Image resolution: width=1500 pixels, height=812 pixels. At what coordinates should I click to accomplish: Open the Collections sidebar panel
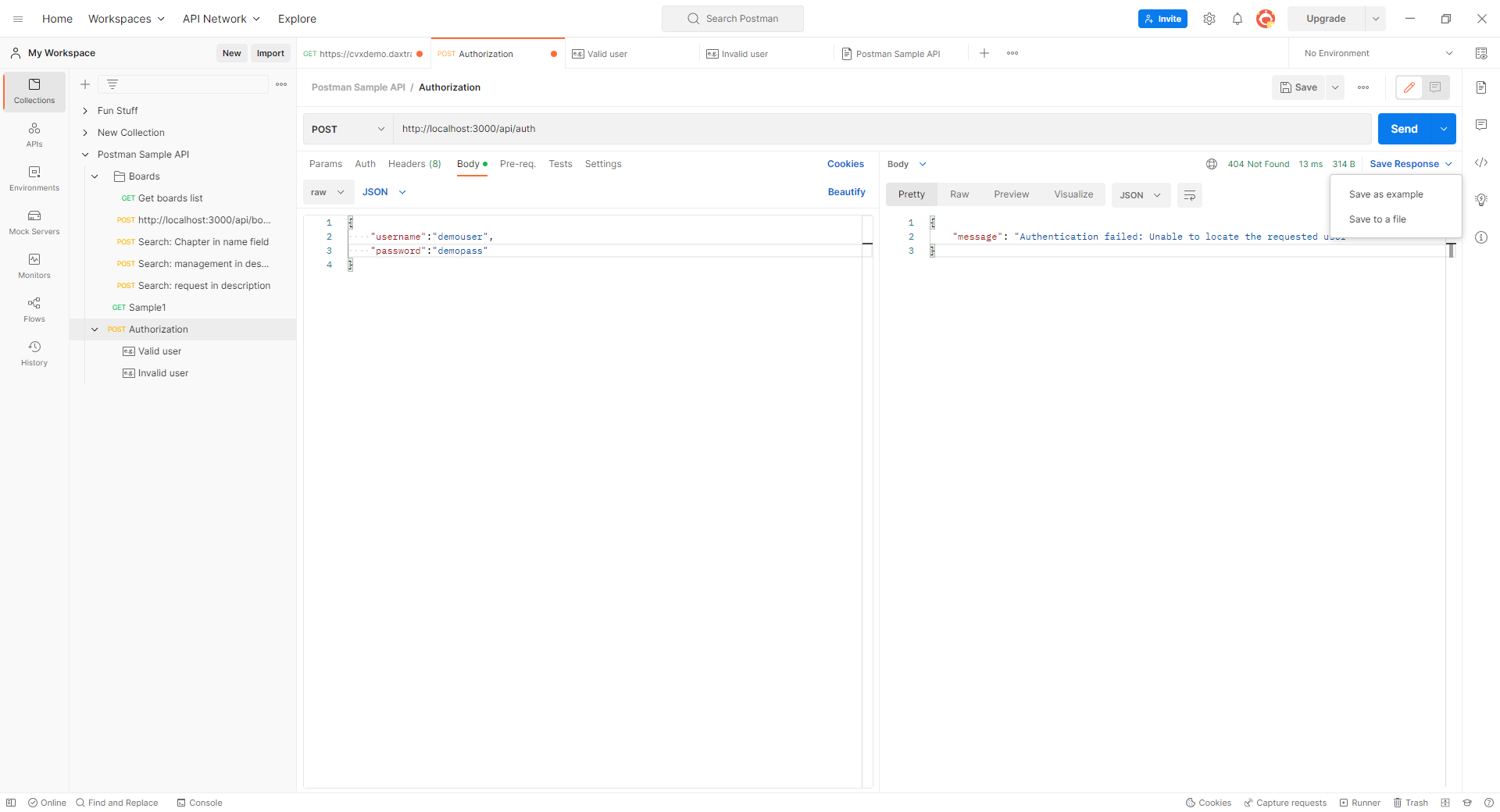[x=34, y=91]
